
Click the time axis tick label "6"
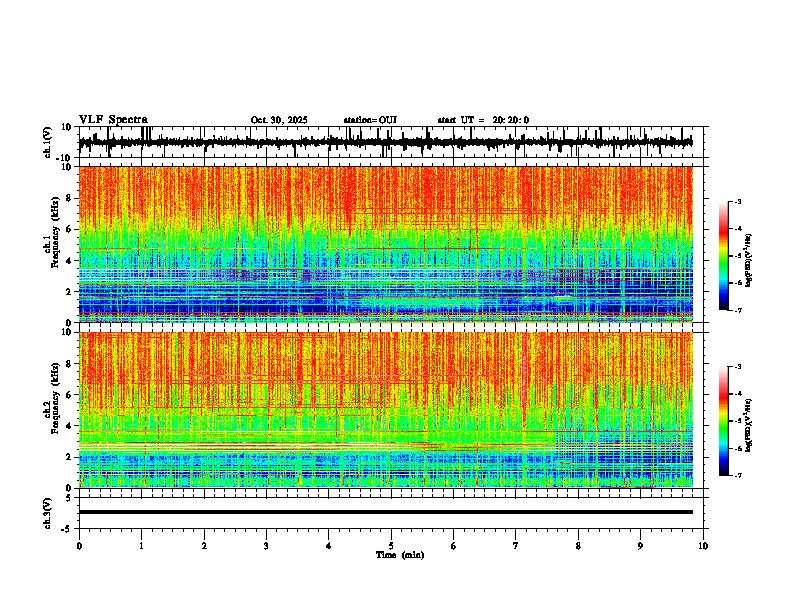click(454, 546)
